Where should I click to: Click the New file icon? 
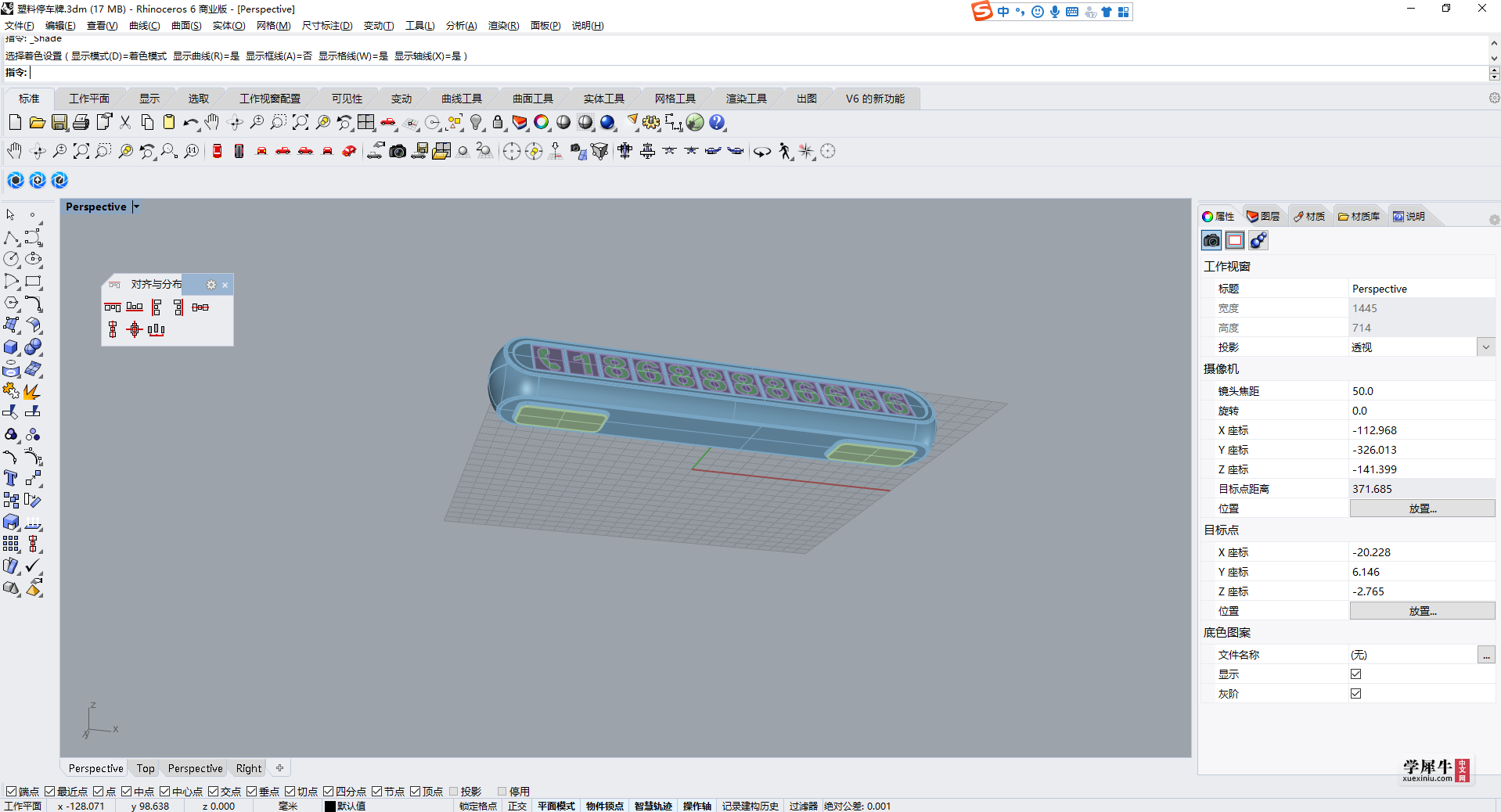pyautogui.click(x=15, y=122)
